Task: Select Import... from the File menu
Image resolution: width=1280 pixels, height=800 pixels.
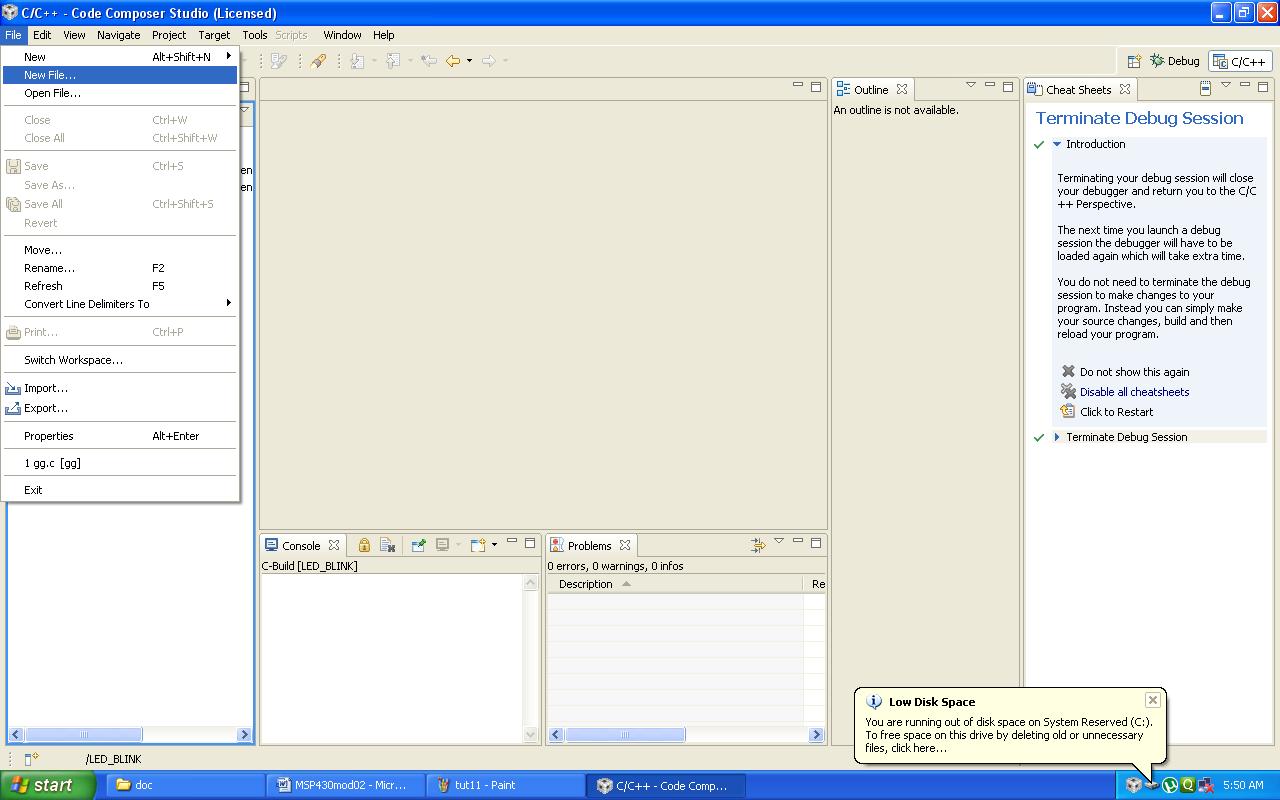Action: pos(119,388)
